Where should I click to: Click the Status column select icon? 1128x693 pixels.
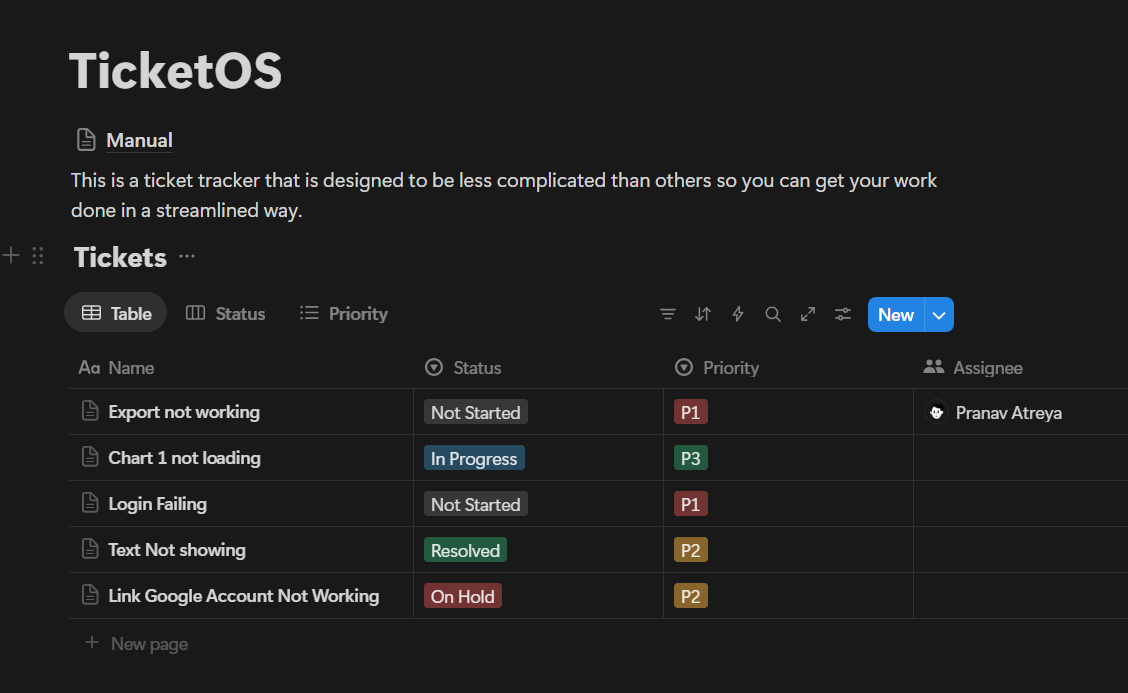pyautogui.click(x=434, y=367)
